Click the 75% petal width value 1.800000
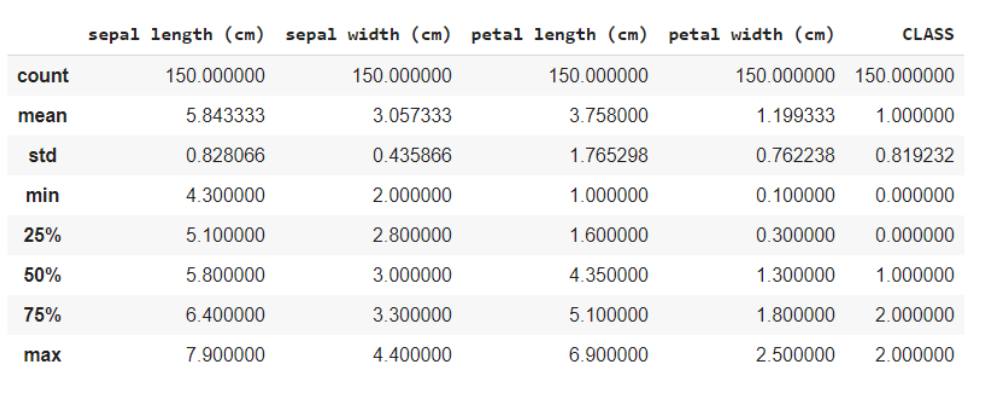The height and width of the screenshot is (404, 986). pyautogui.click(x=795, y=315)
